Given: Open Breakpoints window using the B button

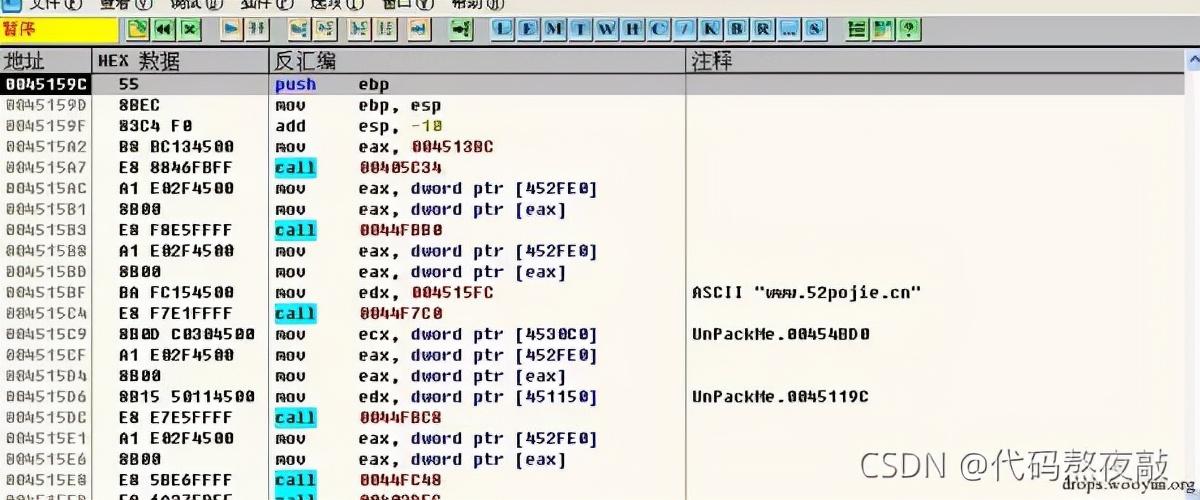Looking at the screenshot, I should [x=737, y=29].
